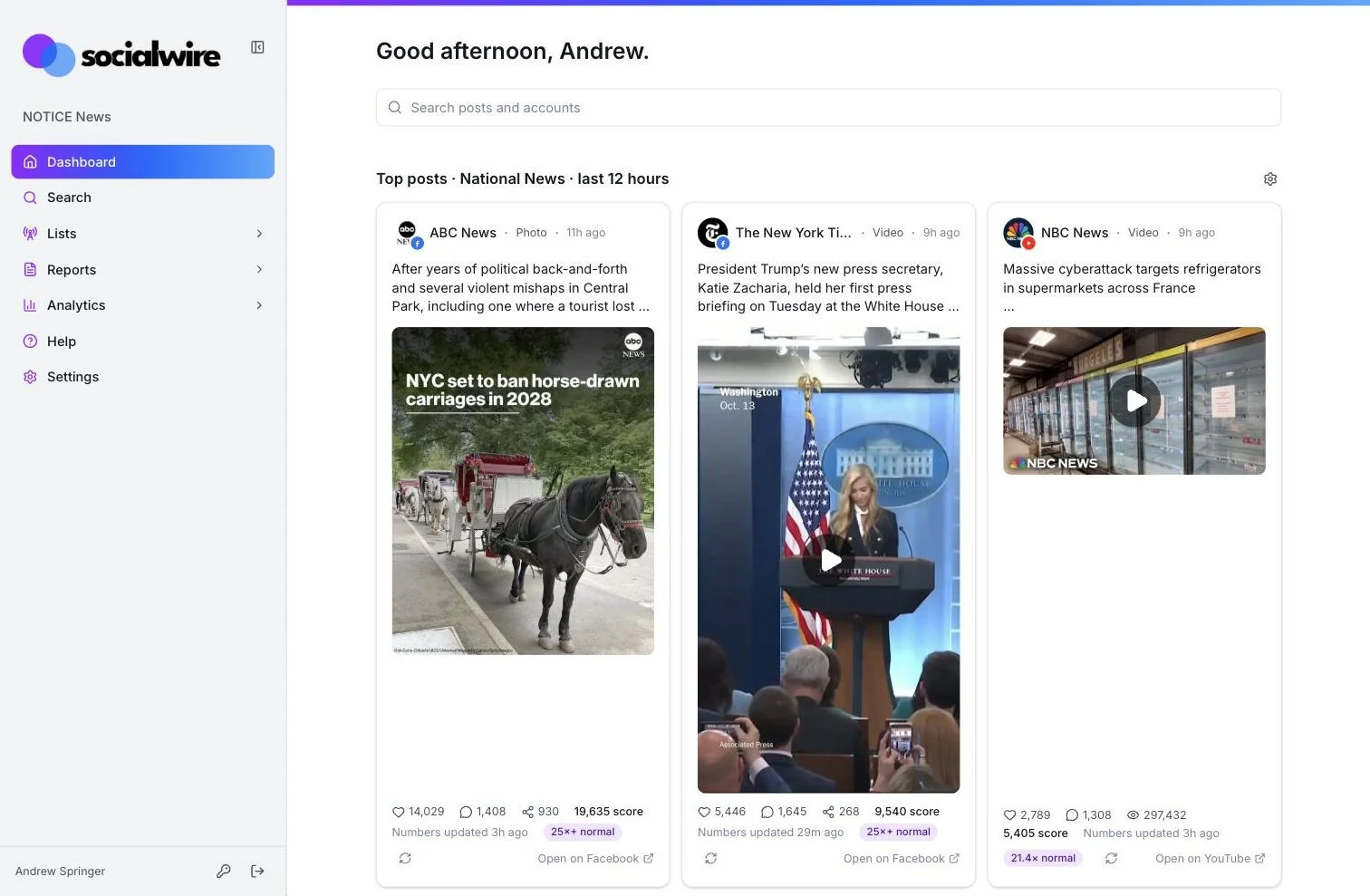Image resolution: width=1370 pixels, height=896 pixels.
Task: Collapse the sidebar panel icon
Action: [x=257, y=47]
